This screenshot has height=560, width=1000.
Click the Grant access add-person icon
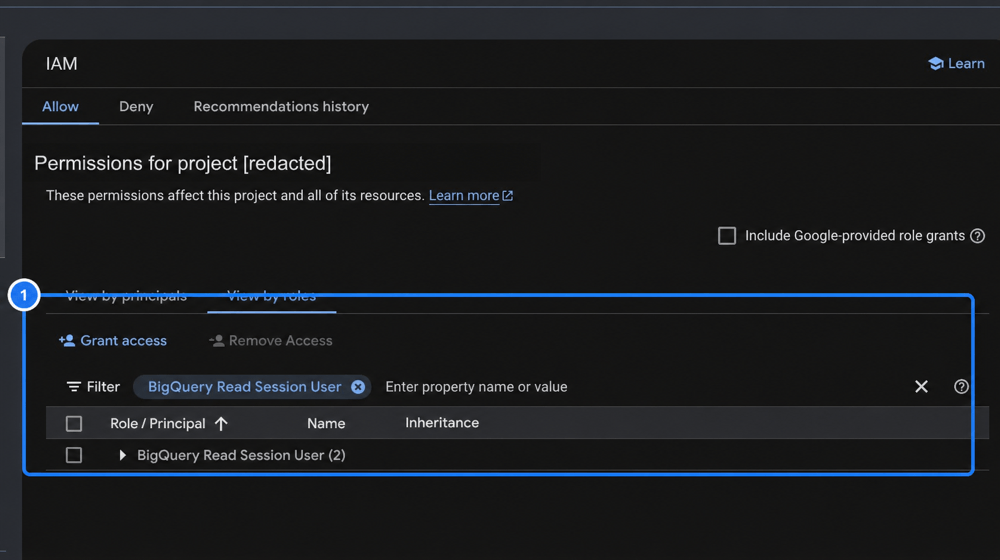coord(67,341)
